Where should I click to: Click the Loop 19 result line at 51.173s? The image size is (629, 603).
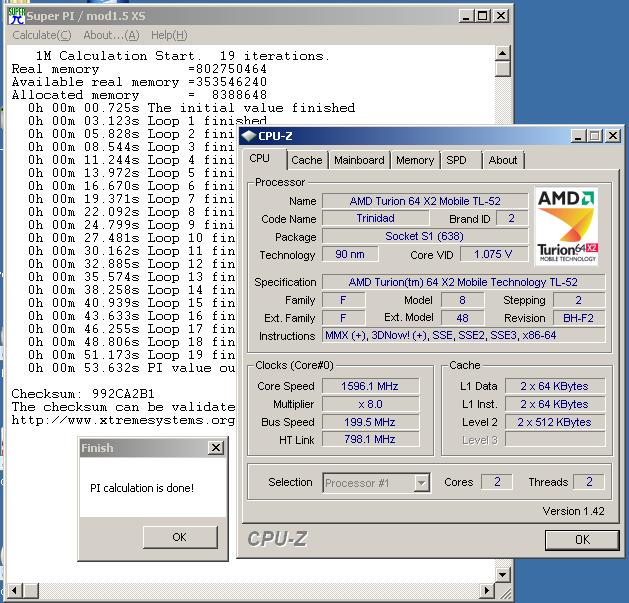(132, 355)
